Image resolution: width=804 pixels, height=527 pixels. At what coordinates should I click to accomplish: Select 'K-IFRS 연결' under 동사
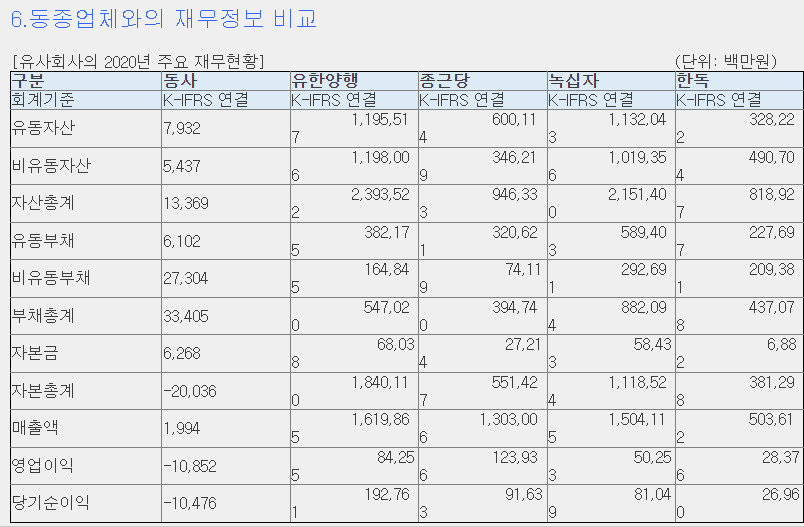pyautogui.click(x=205, y=99)
